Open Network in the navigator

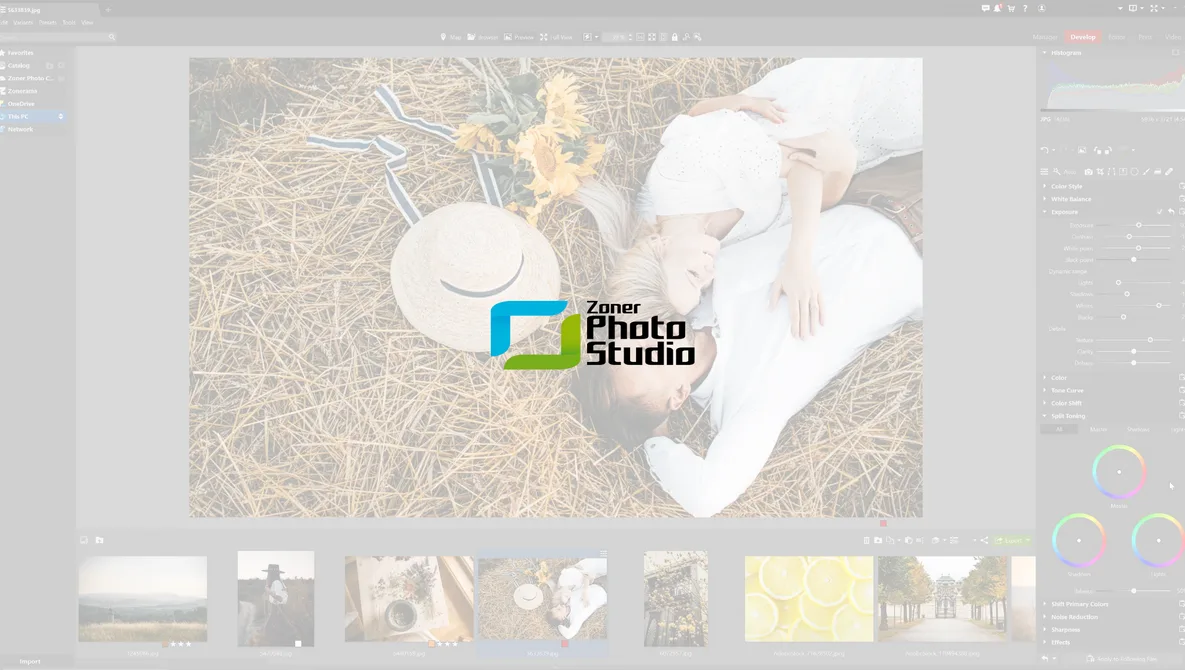20,129
